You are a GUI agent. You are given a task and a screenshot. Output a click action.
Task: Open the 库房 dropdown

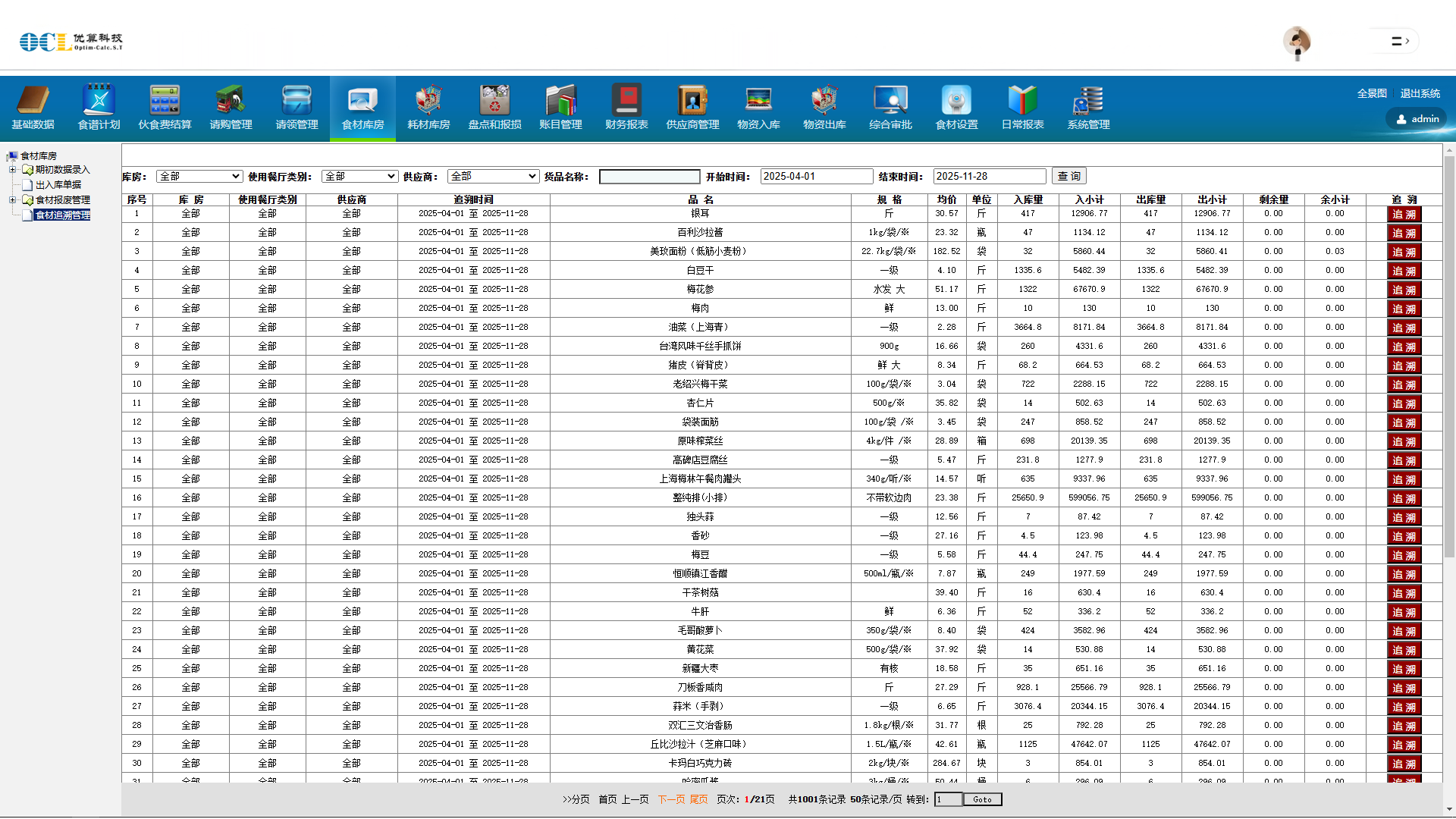pyautogui.click(x=199, y=177)
